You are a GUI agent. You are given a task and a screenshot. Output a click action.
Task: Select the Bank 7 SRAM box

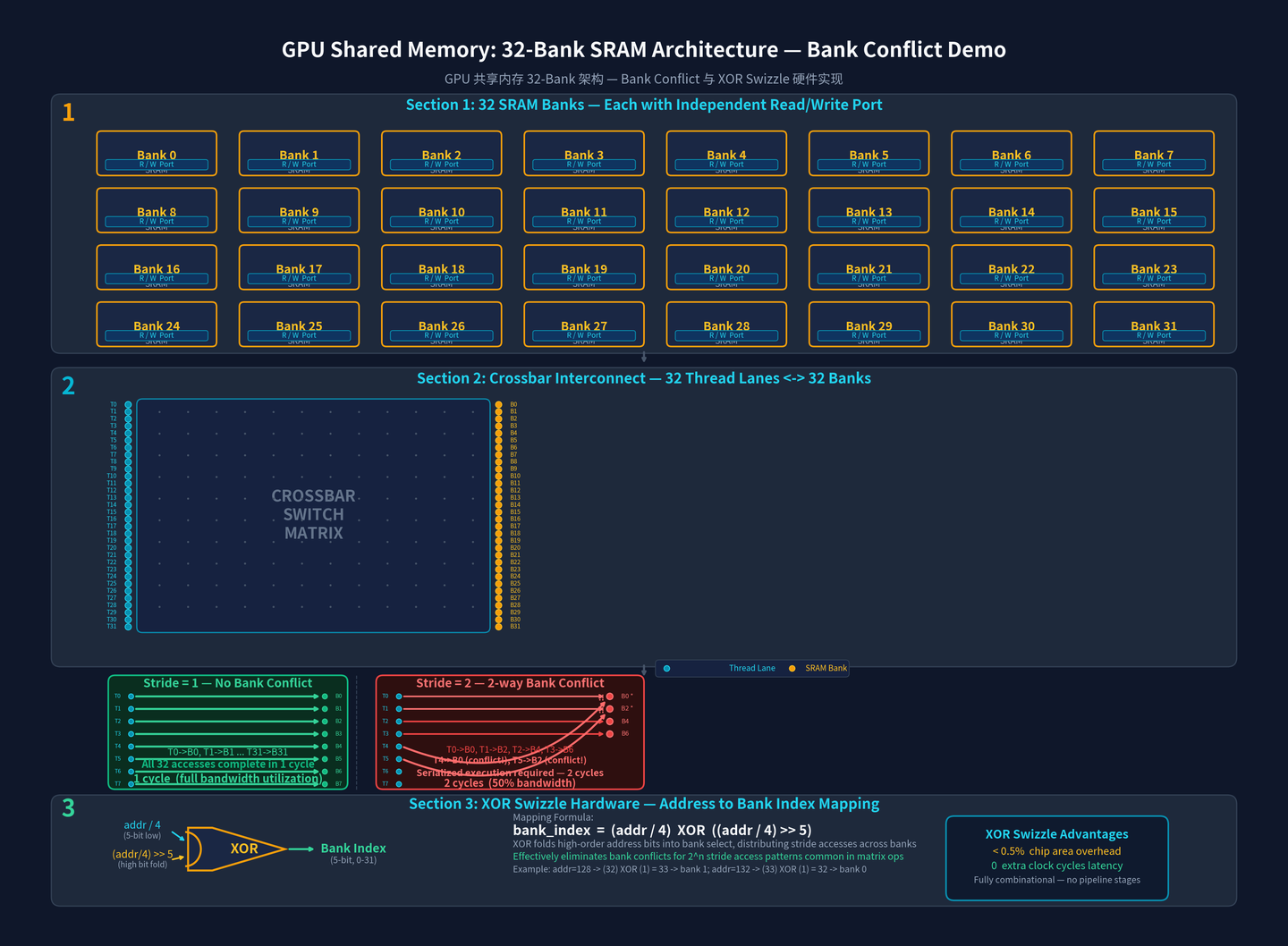tap(1154, 154)
